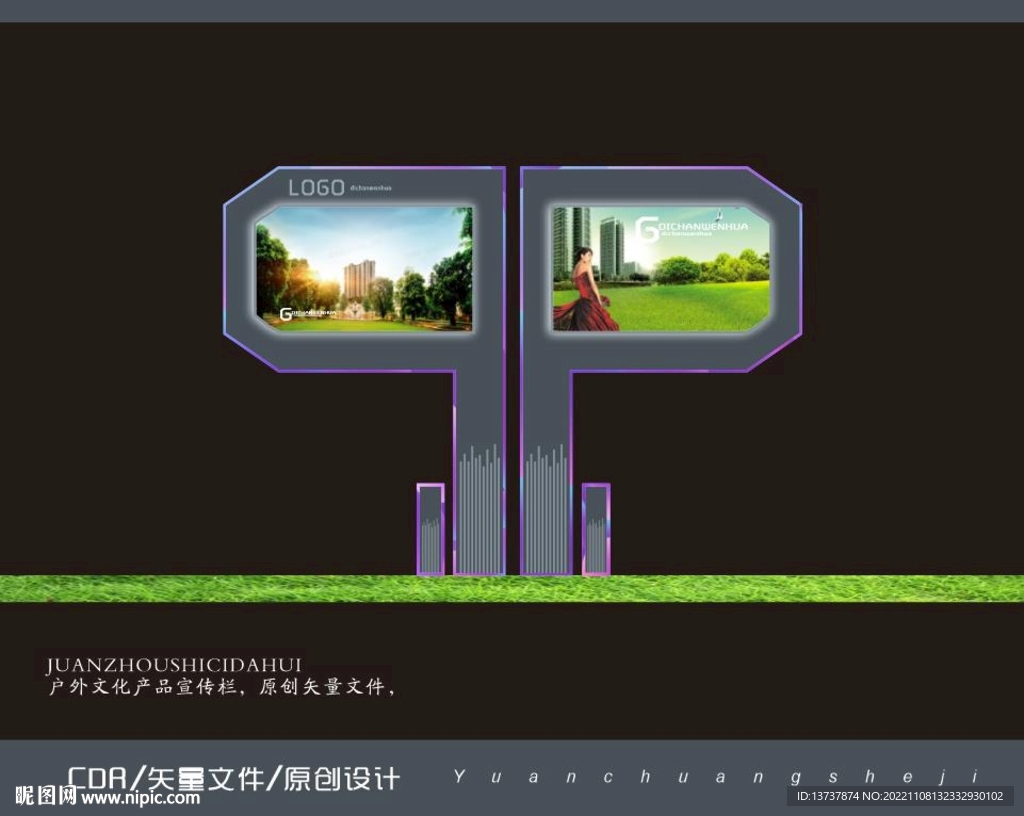Click the dichanwenhua small text beside LOGO
The width and height of the screenshot is (1024, 816).
(371, 188)
